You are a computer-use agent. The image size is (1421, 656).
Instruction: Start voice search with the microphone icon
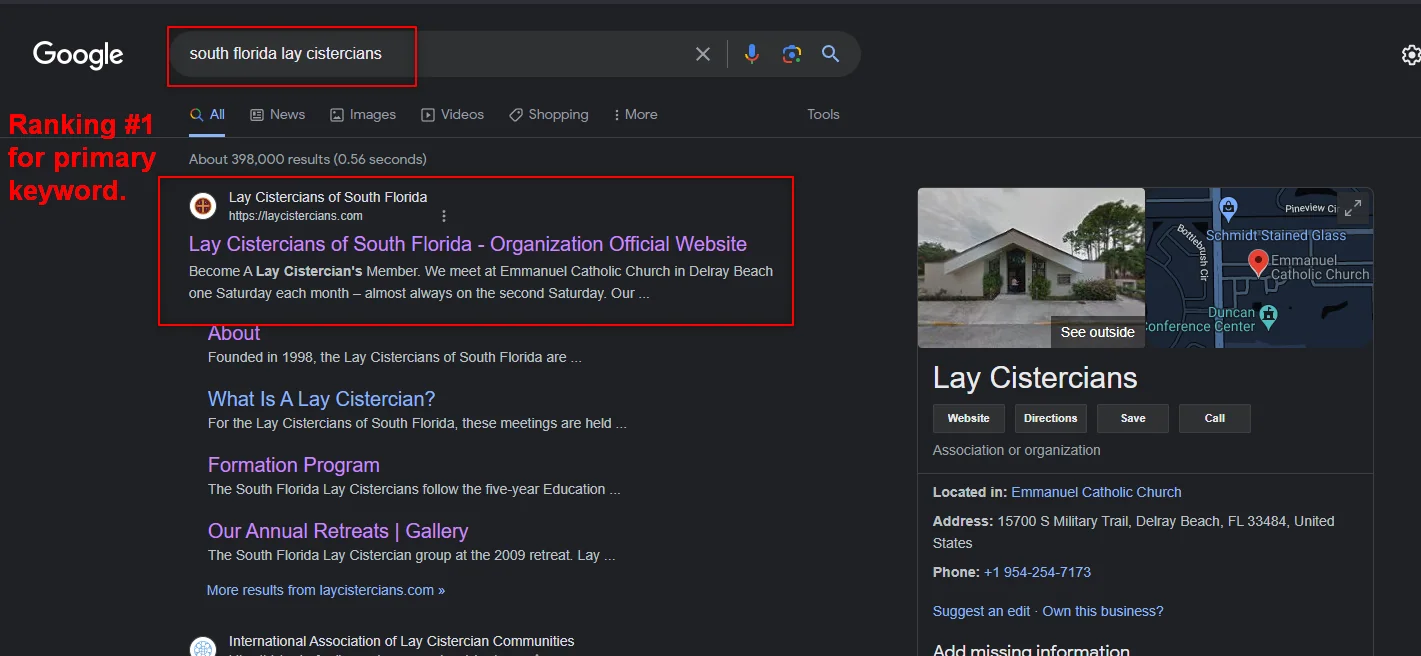click(x=752, y=54)
